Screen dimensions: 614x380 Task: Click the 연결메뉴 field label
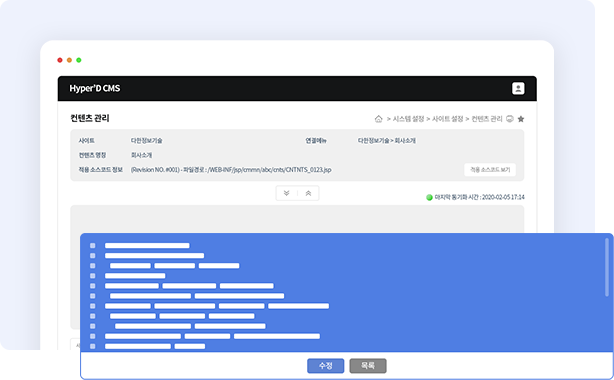[316, 141]
